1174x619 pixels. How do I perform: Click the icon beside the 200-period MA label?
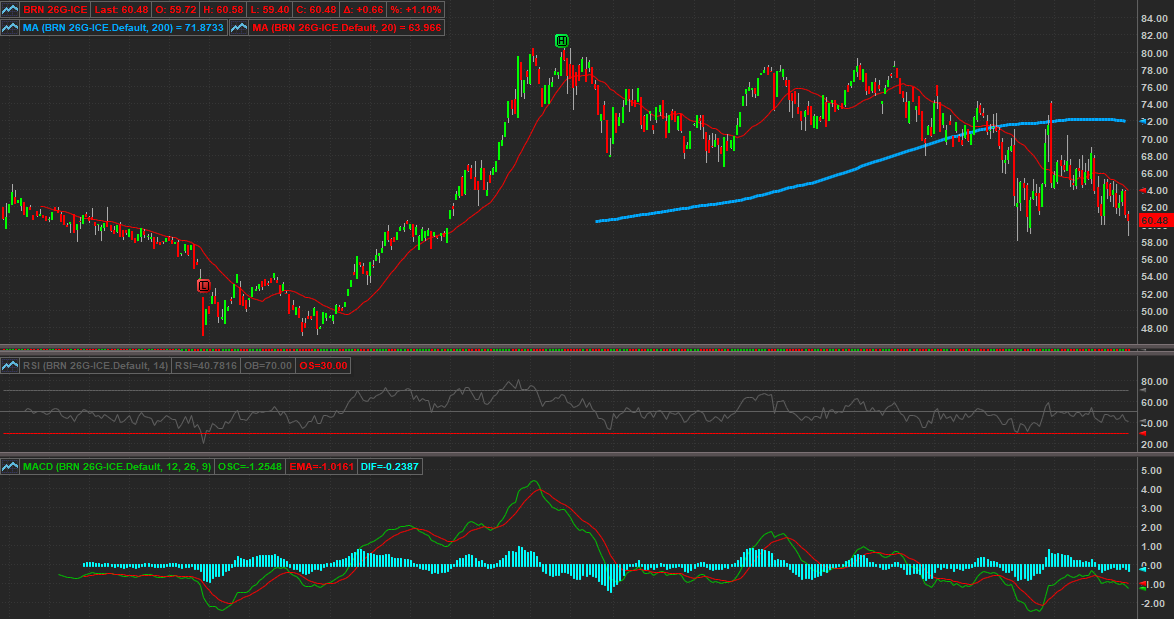(x=10, y=28)
